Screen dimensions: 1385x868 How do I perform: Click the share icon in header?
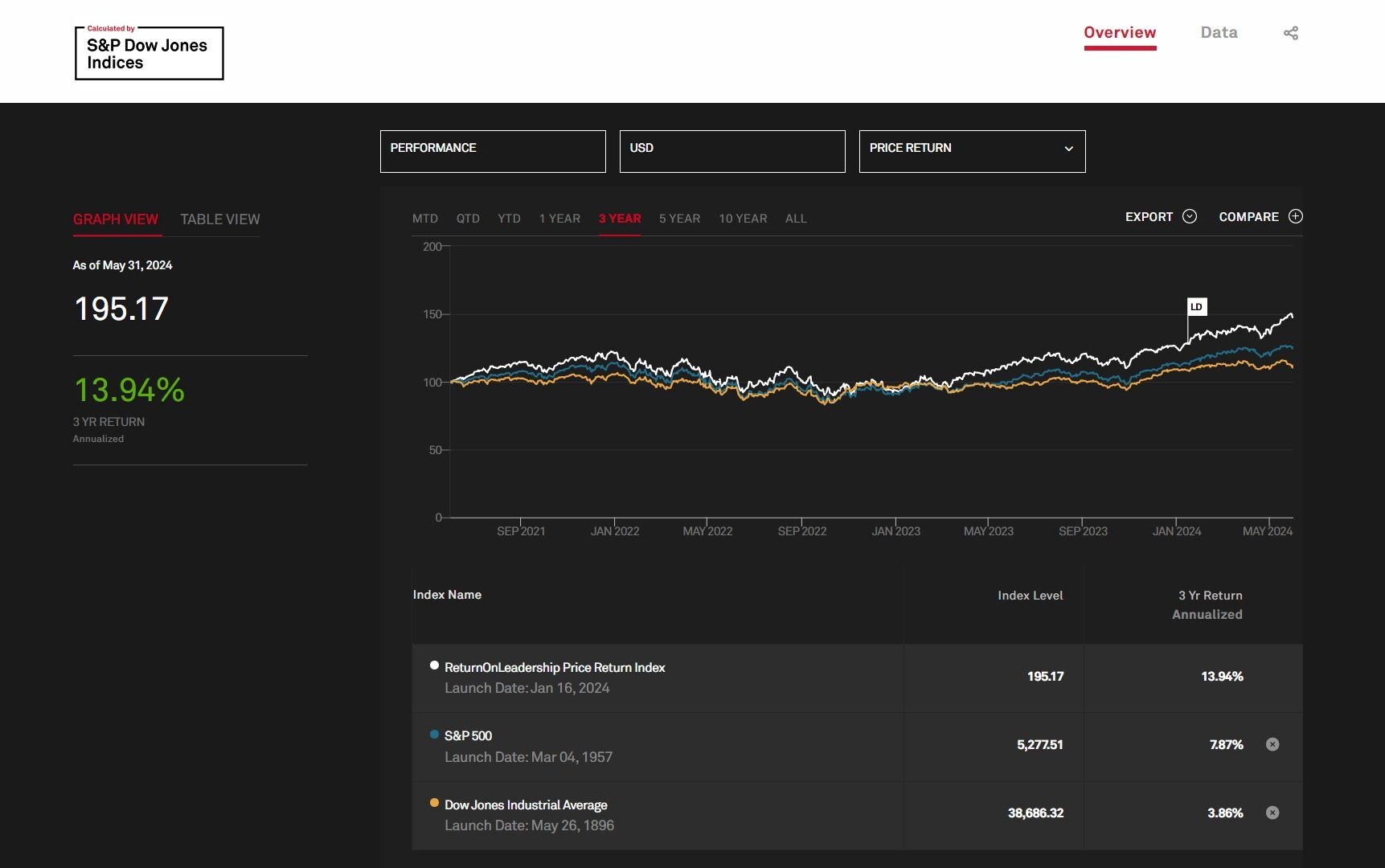point(1290,33)
